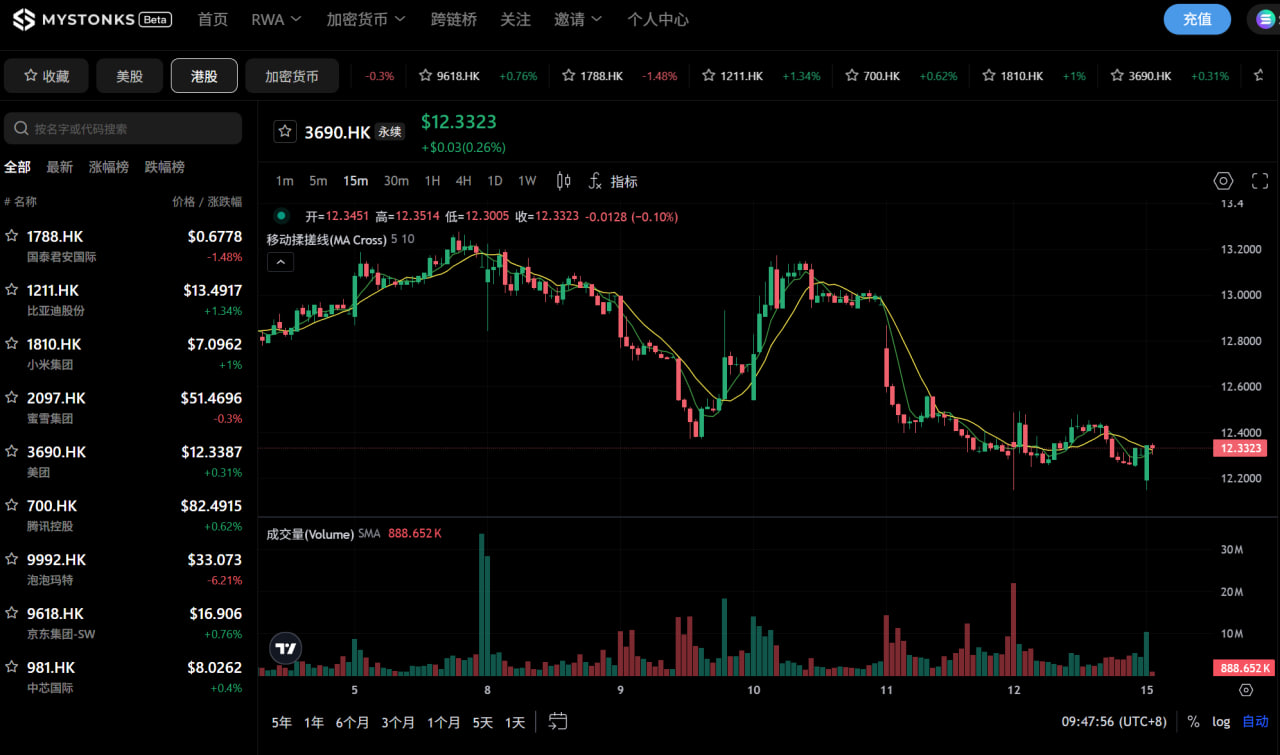Expand the RWA menu in the top navigation
The width and height of the screenshot is (1280, 755).
point(275,19)
